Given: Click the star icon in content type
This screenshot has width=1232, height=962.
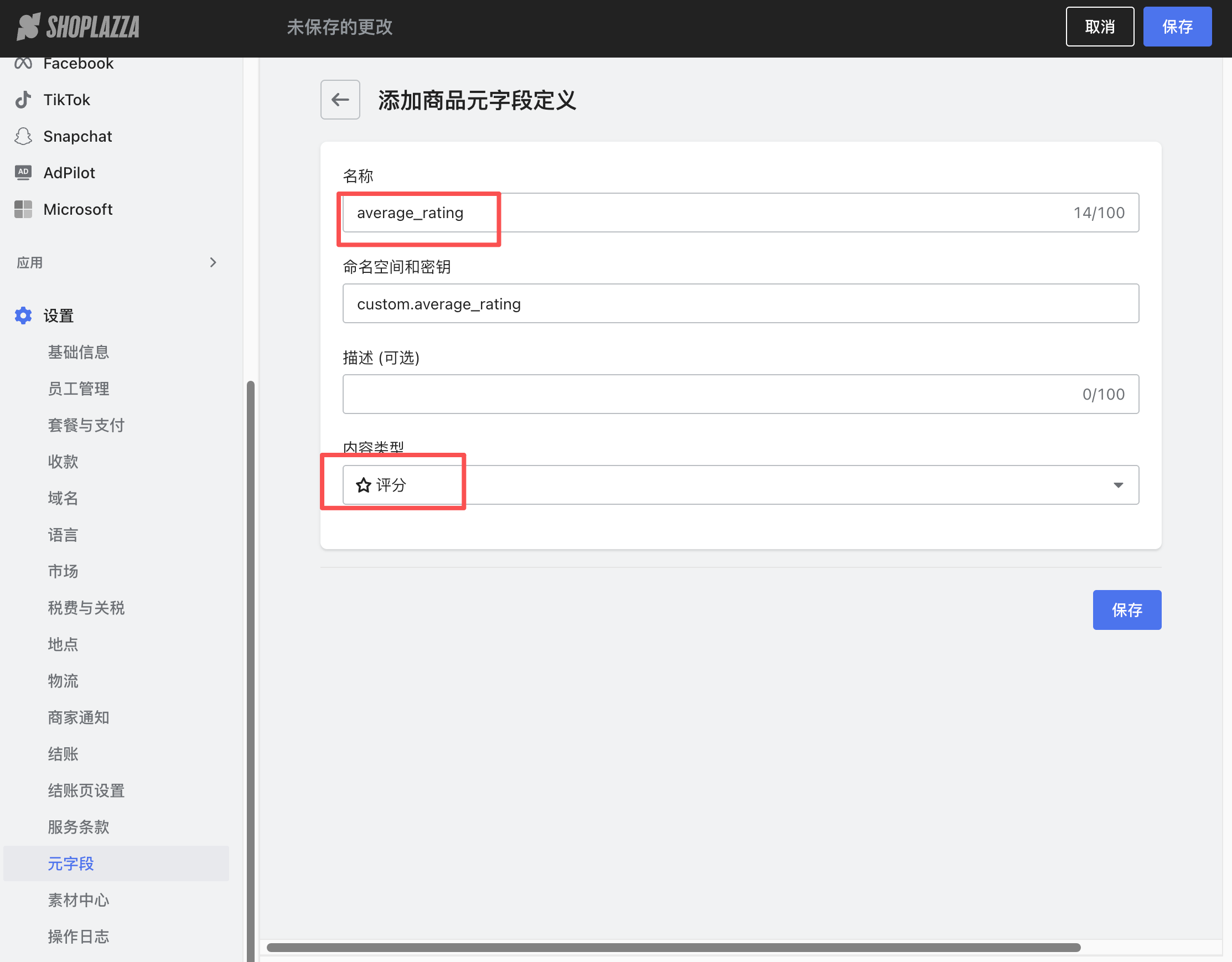Looking at the screenshot, I should (363, 485).
